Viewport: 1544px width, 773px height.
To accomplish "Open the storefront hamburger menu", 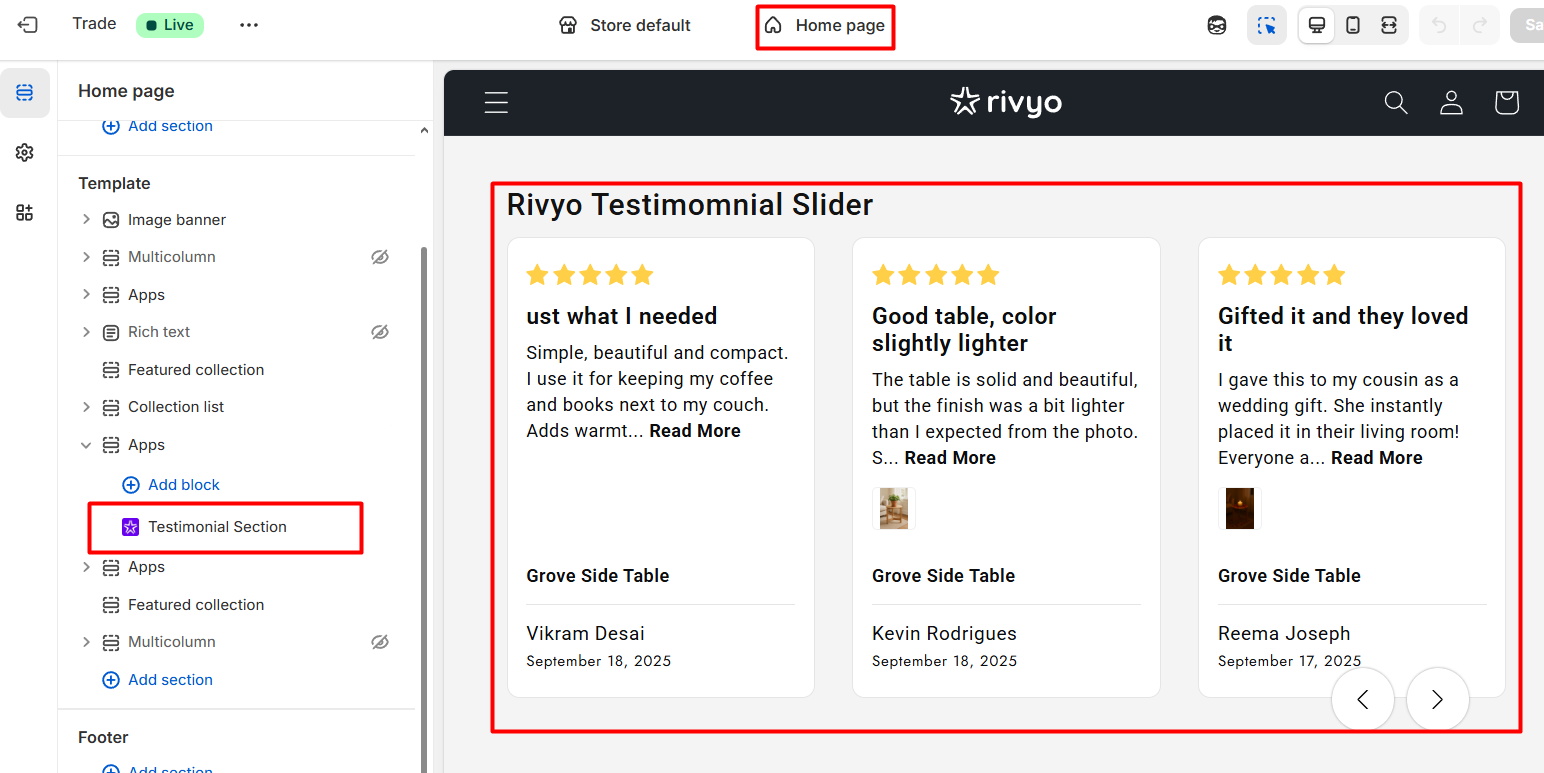I will pyautogui.click(x=496, y=103).
